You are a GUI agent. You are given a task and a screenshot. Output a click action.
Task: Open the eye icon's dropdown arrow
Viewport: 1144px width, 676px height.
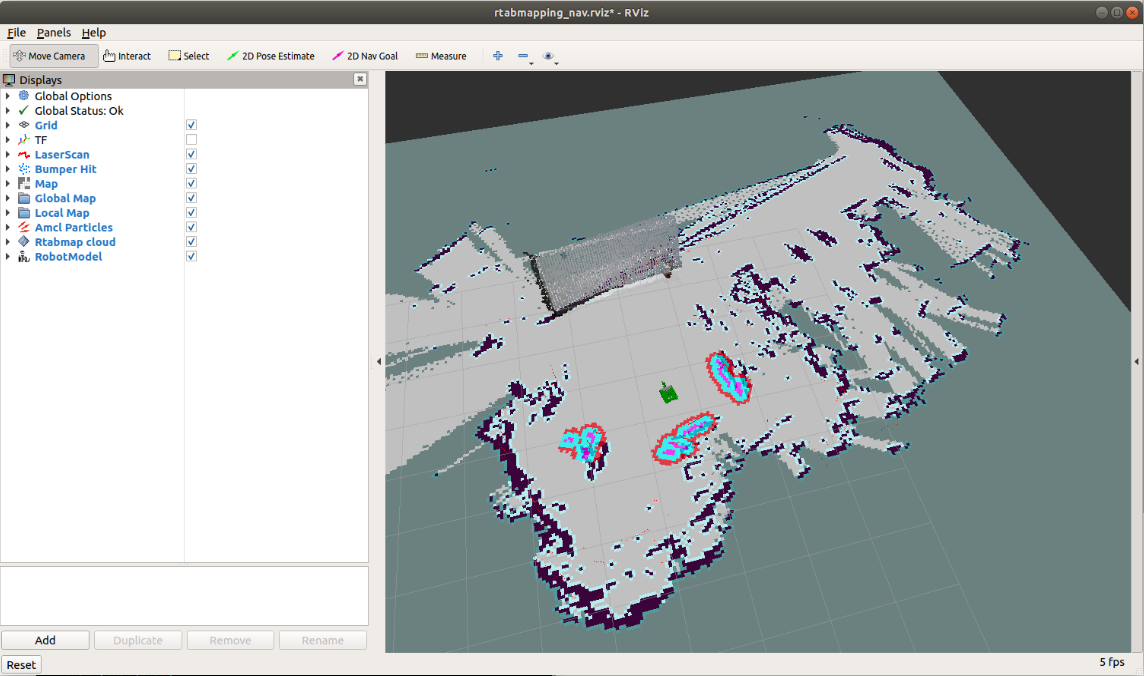tap(557, 63)
